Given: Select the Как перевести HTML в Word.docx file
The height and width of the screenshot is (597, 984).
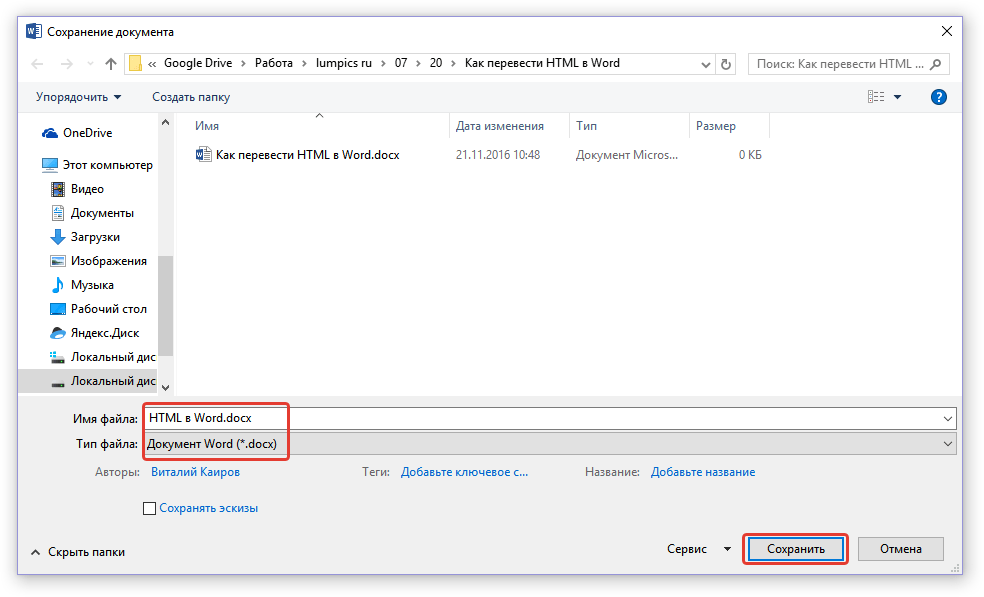Looking at the screenshot, I should click(307, 155).
